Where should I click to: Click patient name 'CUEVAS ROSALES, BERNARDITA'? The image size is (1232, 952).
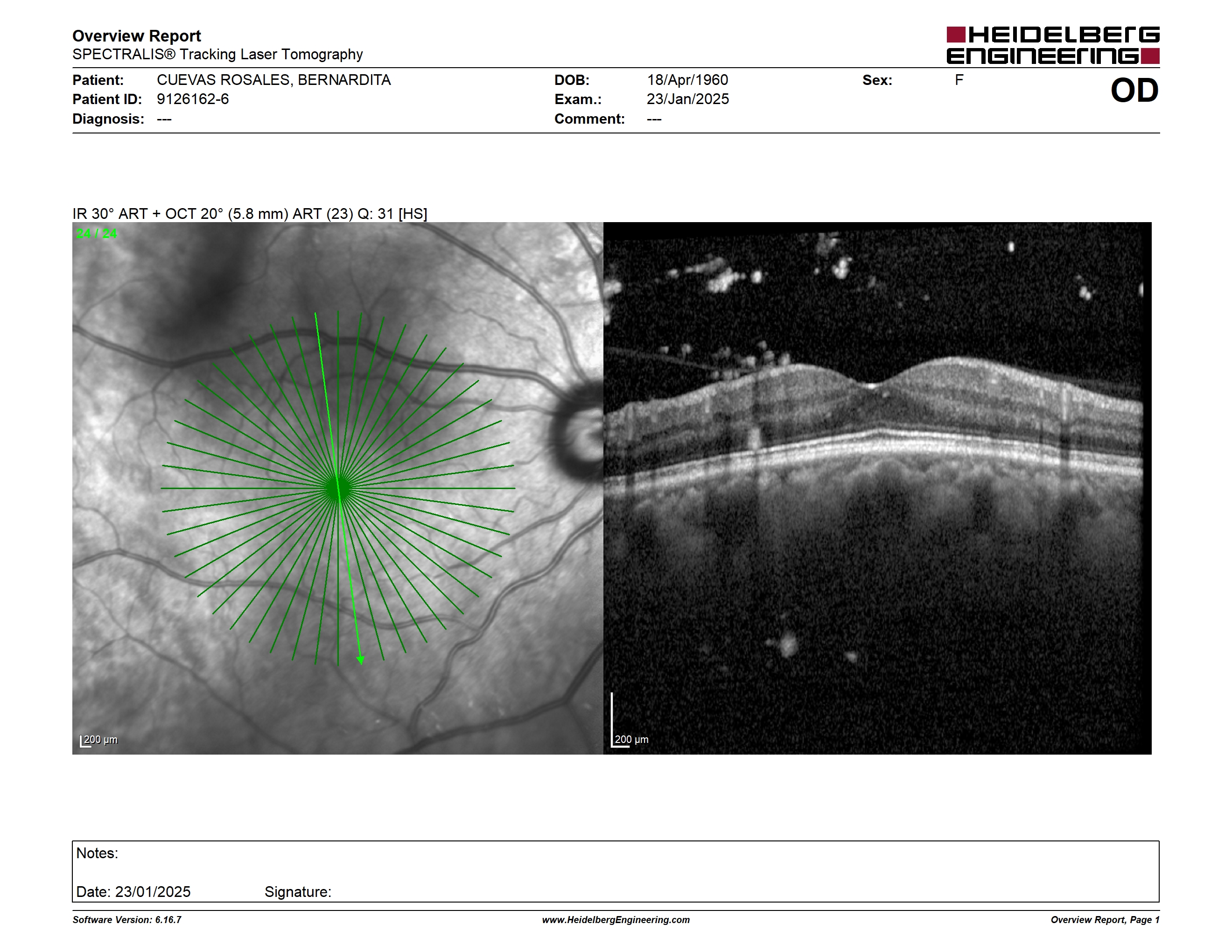[x=273, y=80]
